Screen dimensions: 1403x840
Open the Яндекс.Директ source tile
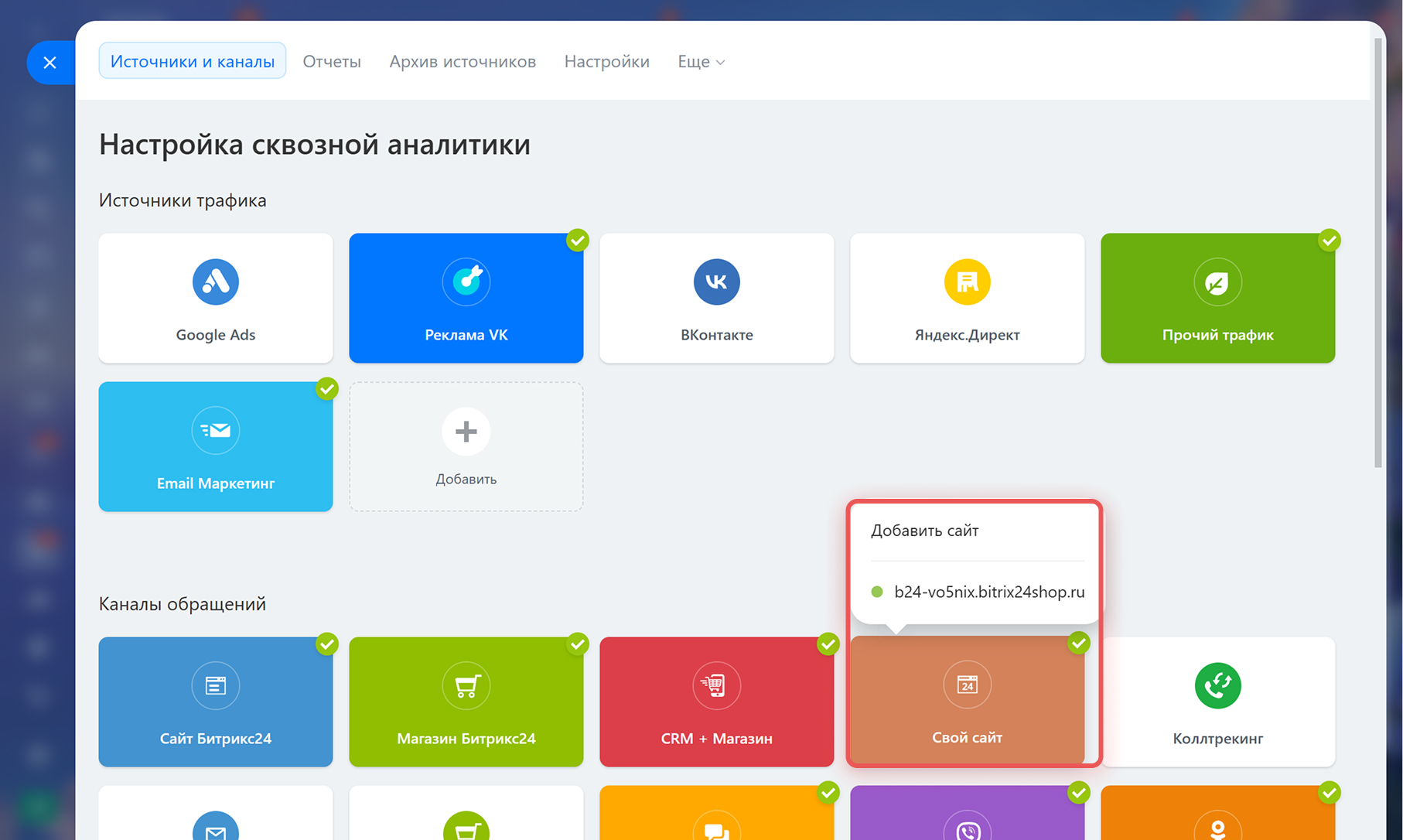(x=968, y=298)
